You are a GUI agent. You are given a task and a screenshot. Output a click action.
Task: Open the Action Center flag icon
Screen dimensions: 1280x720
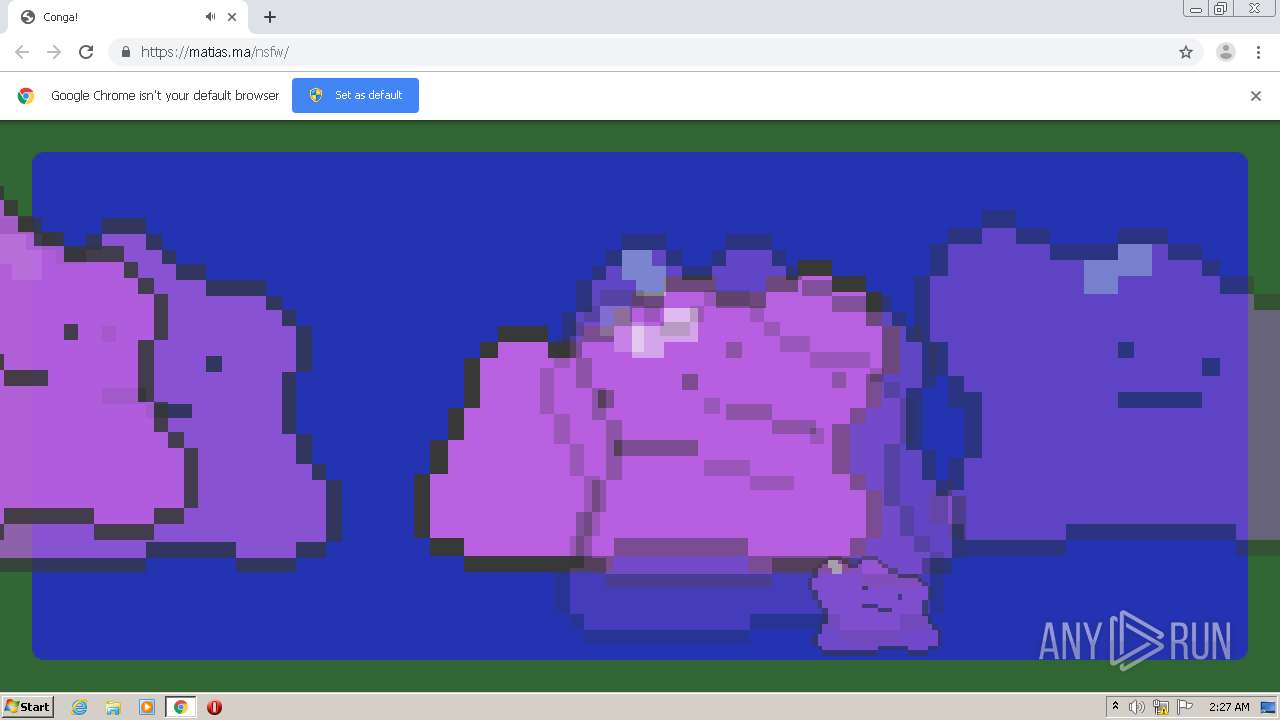[1185, 707]
